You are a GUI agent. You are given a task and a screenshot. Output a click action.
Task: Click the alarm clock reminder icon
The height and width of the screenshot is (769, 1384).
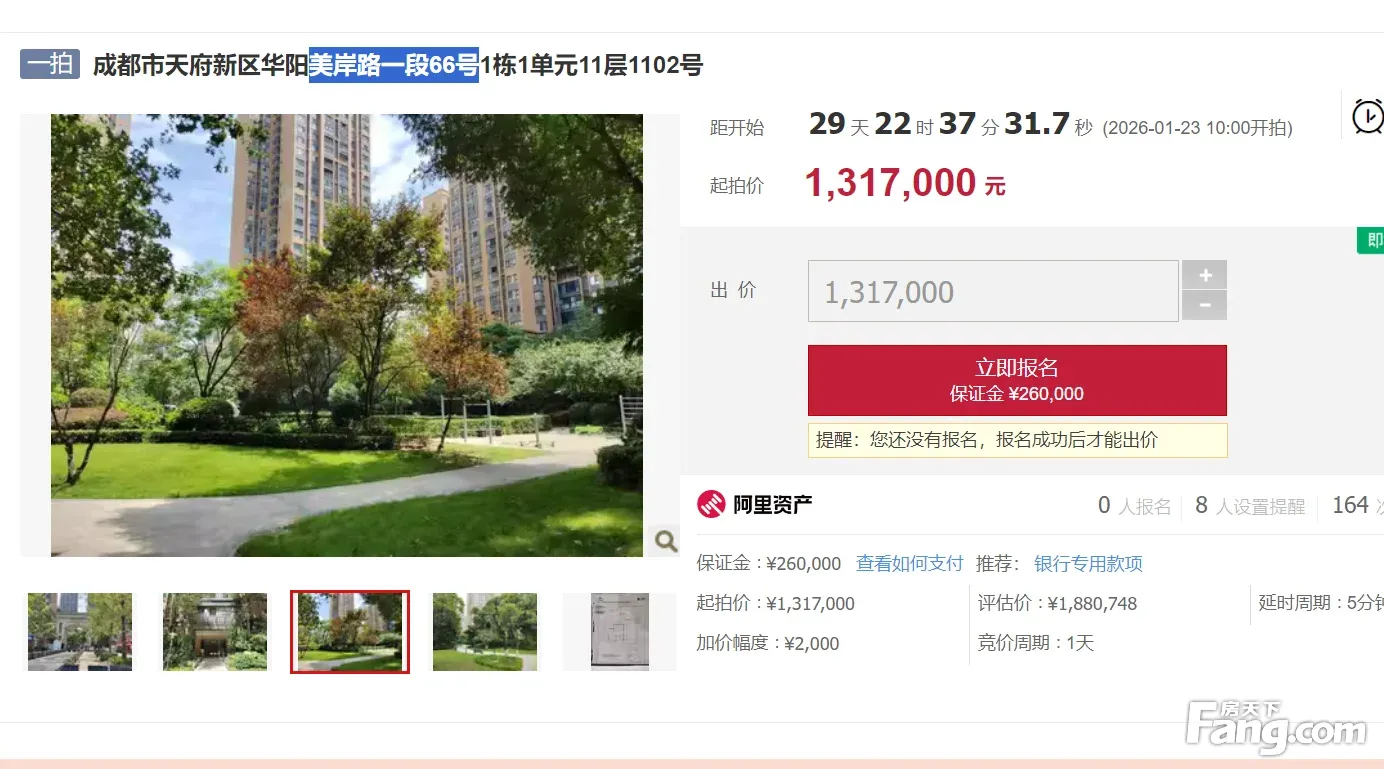pos(1367,116)
